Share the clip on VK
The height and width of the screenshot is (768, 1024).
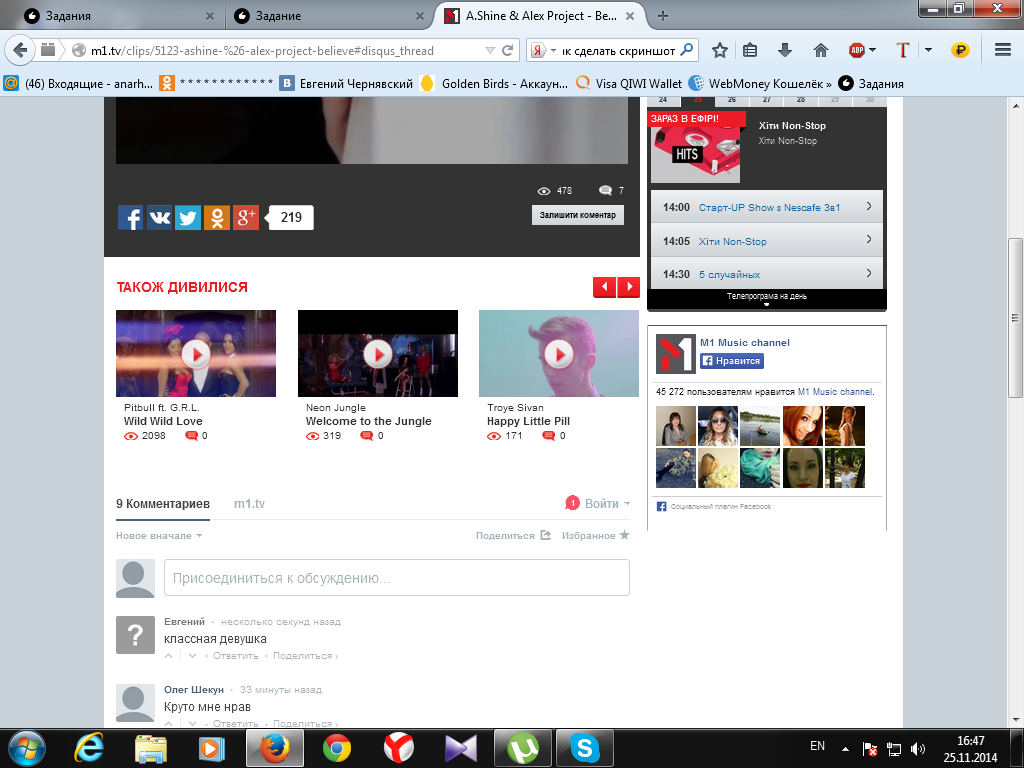click(x=159, y=217)
